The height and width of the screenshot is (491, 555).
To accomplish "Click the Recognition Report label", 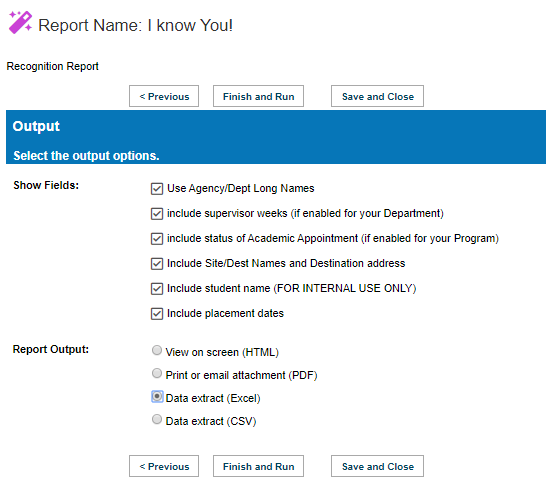I will [x=52, y=67].
